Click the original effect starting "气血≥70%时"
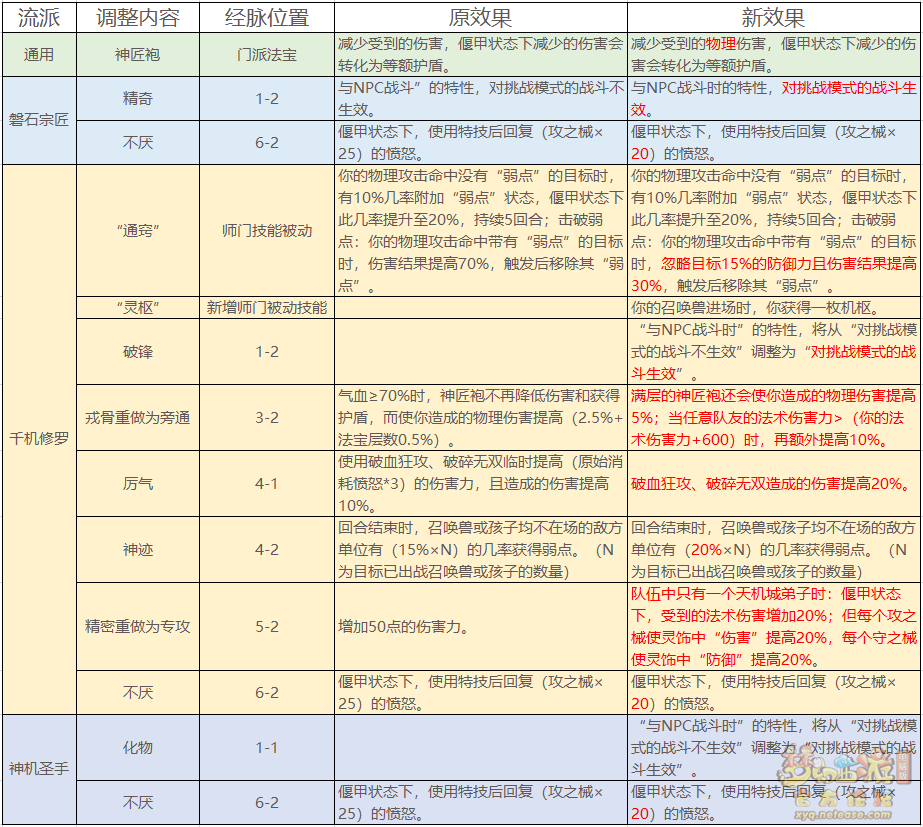Viewport: 923px width, 827px height. (480, 417)
